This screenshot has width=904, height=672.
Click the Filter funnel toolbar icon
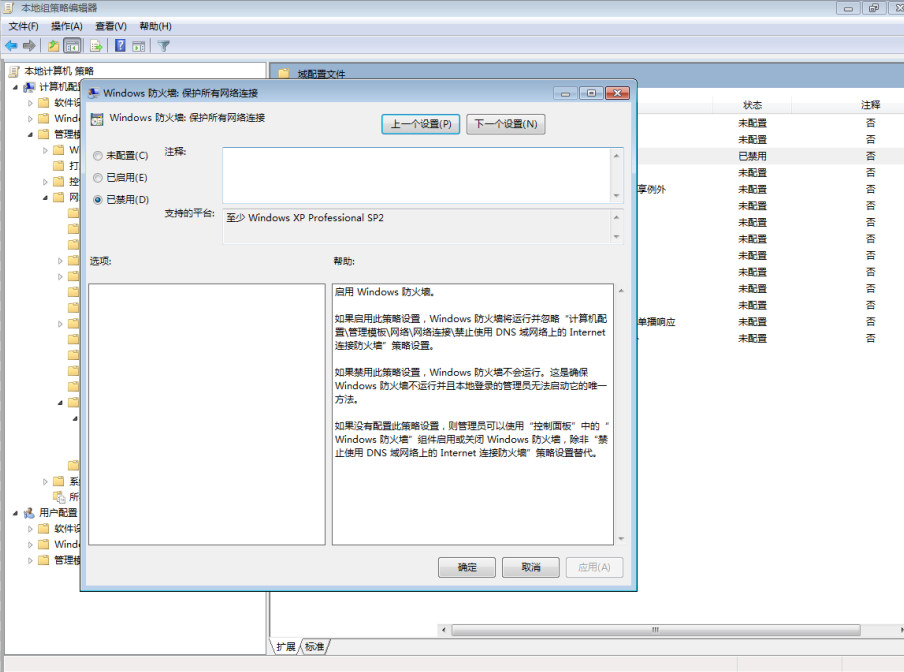click(164, 46)
